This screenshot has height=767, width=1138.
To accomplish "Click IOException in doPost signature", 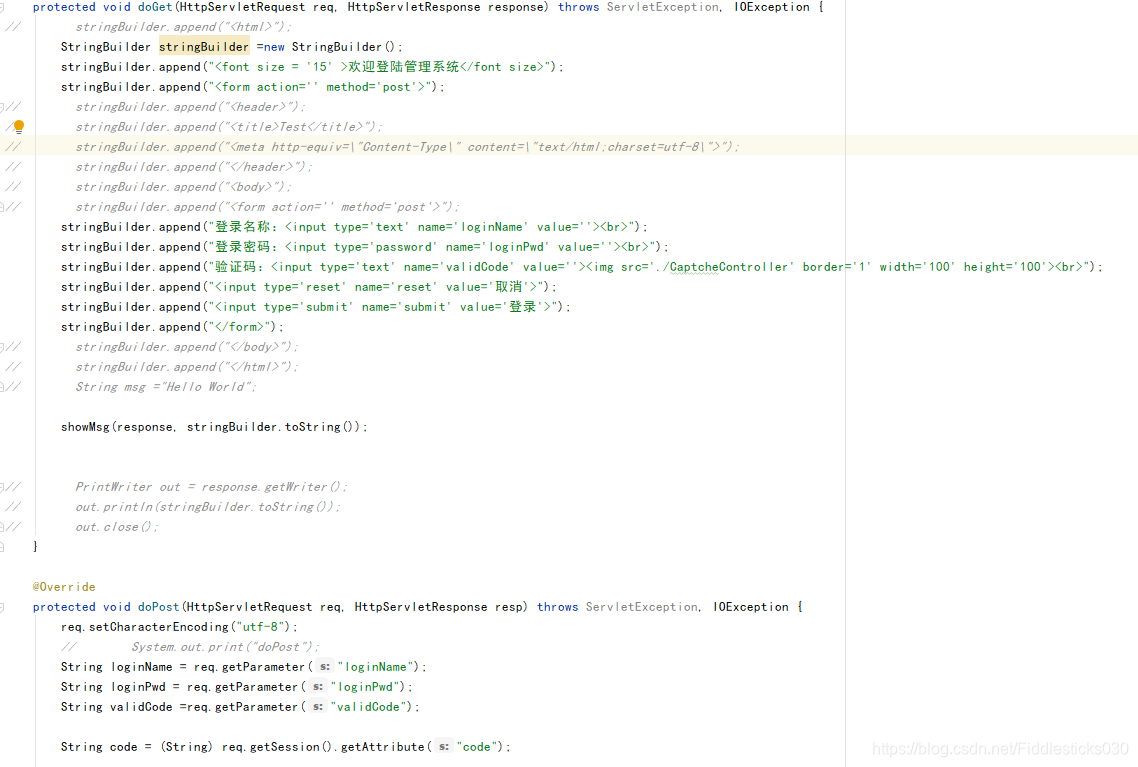I will (x=750, y=607).
